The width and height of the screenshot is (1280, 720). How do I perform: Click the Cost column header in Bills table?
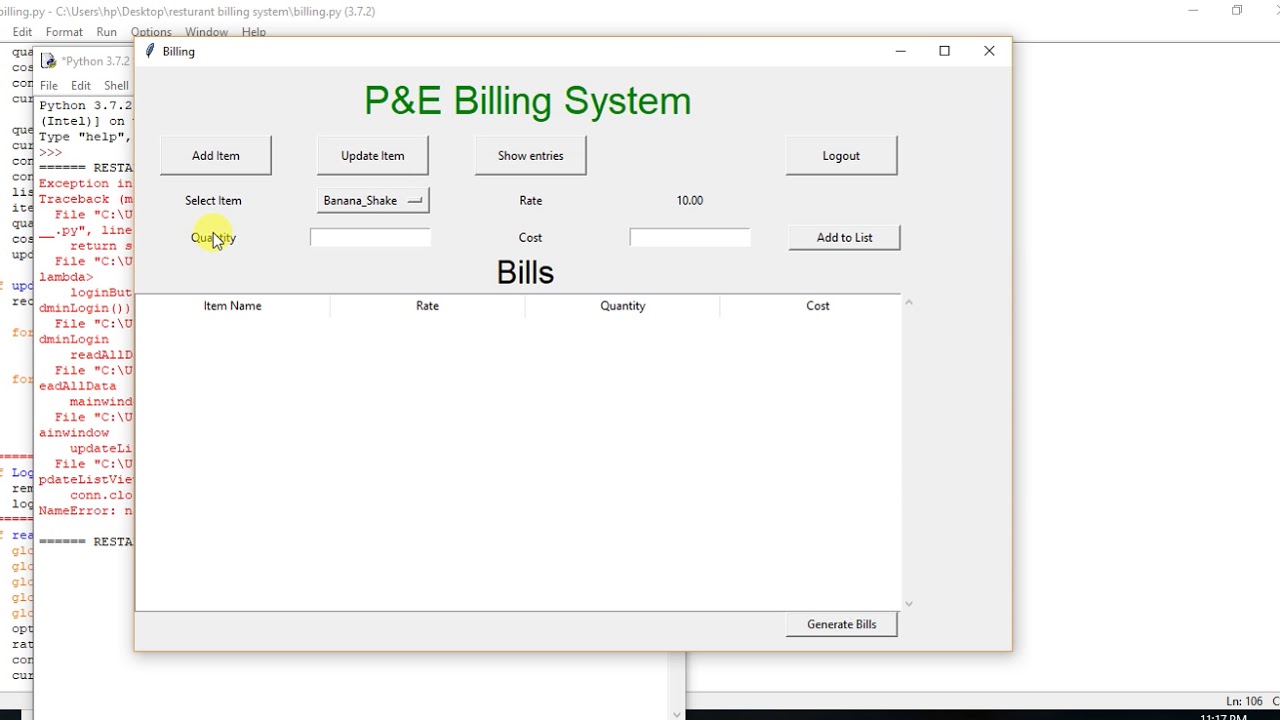[817, 306]
